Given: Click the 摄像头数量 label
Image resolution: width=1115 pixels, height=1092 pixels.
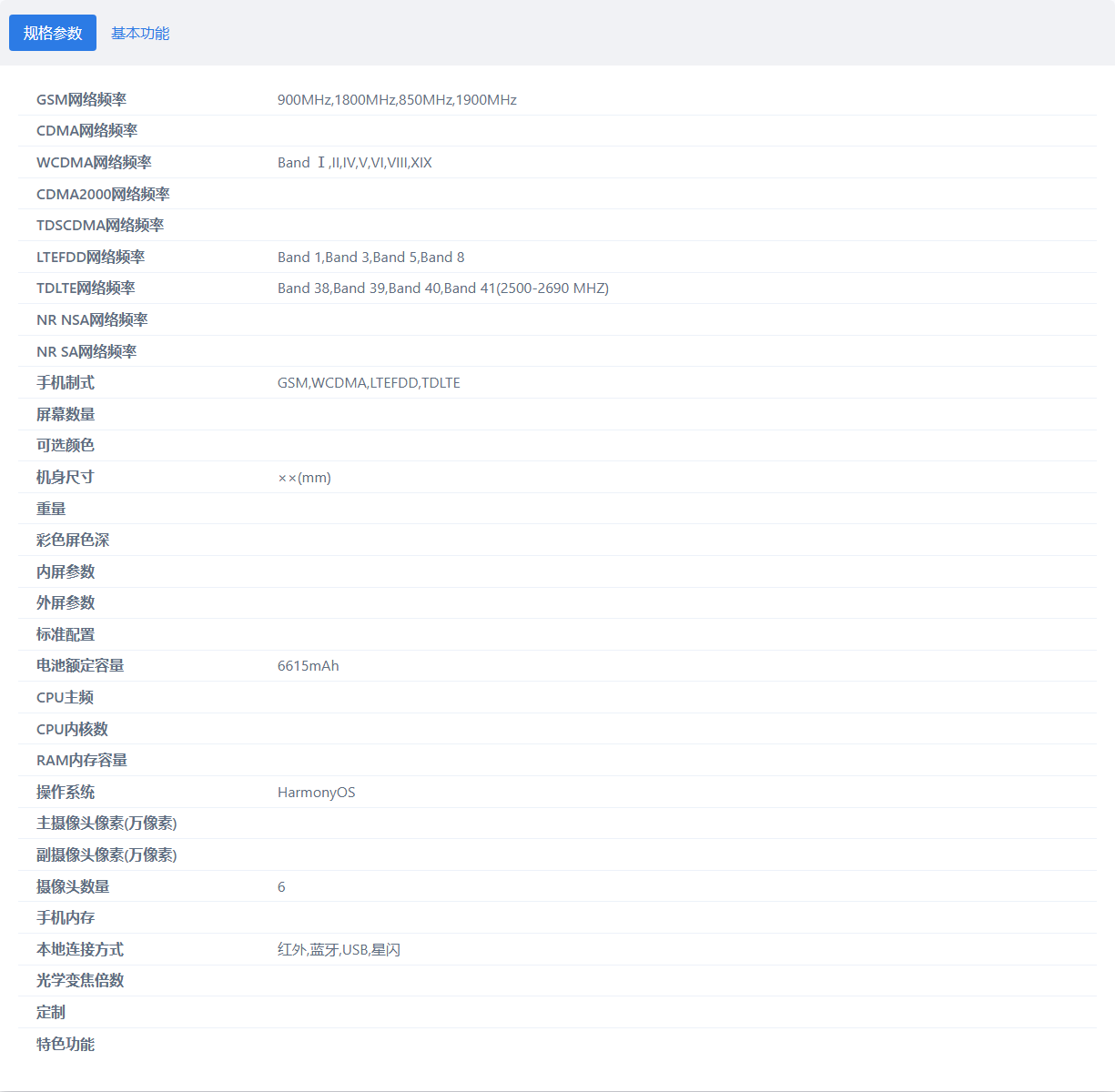Looking at the screenshot, I should coord(73,886).
